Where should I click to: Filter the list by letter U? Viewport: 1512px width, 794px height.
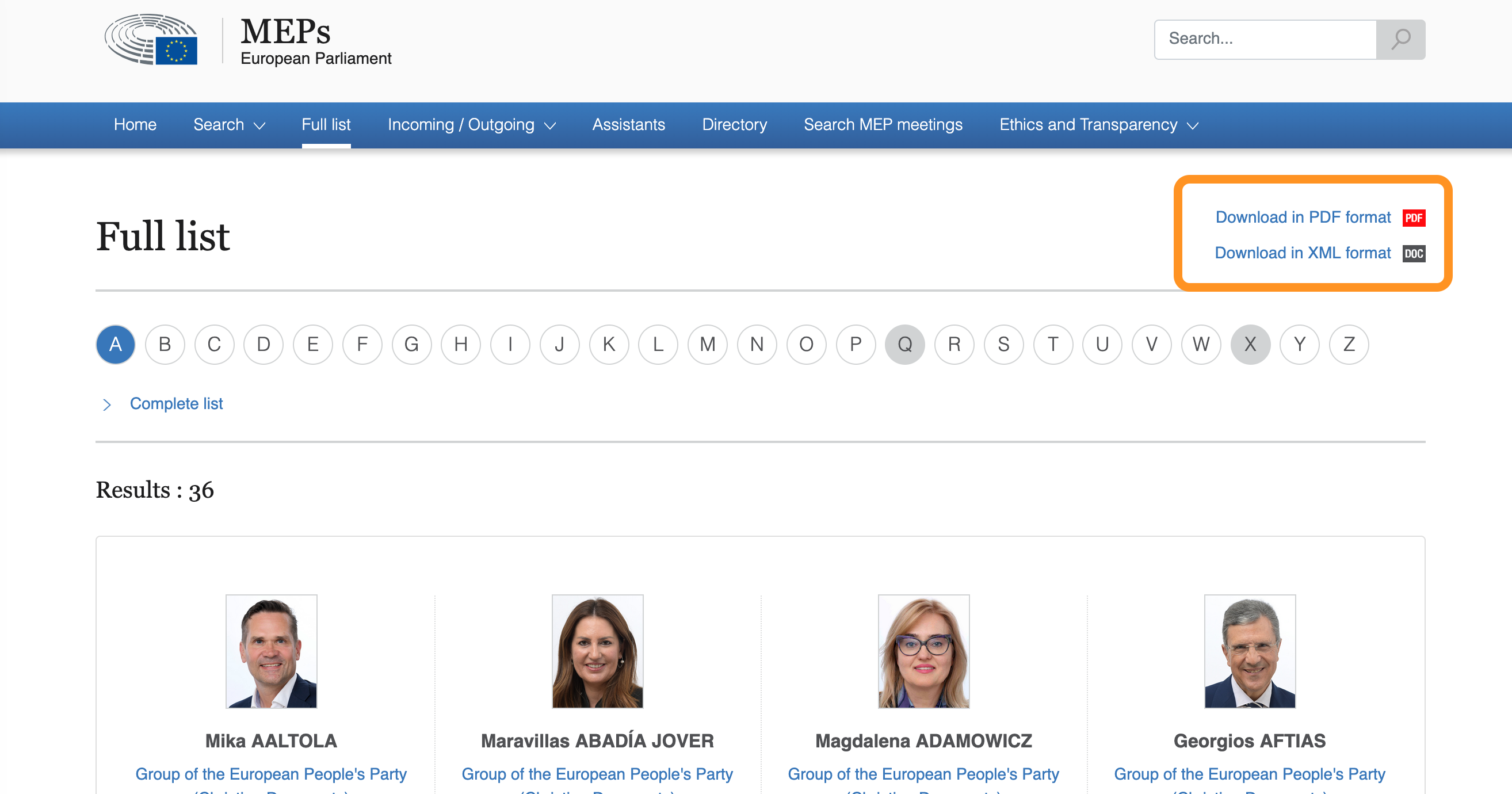(x=1102, y=345)
